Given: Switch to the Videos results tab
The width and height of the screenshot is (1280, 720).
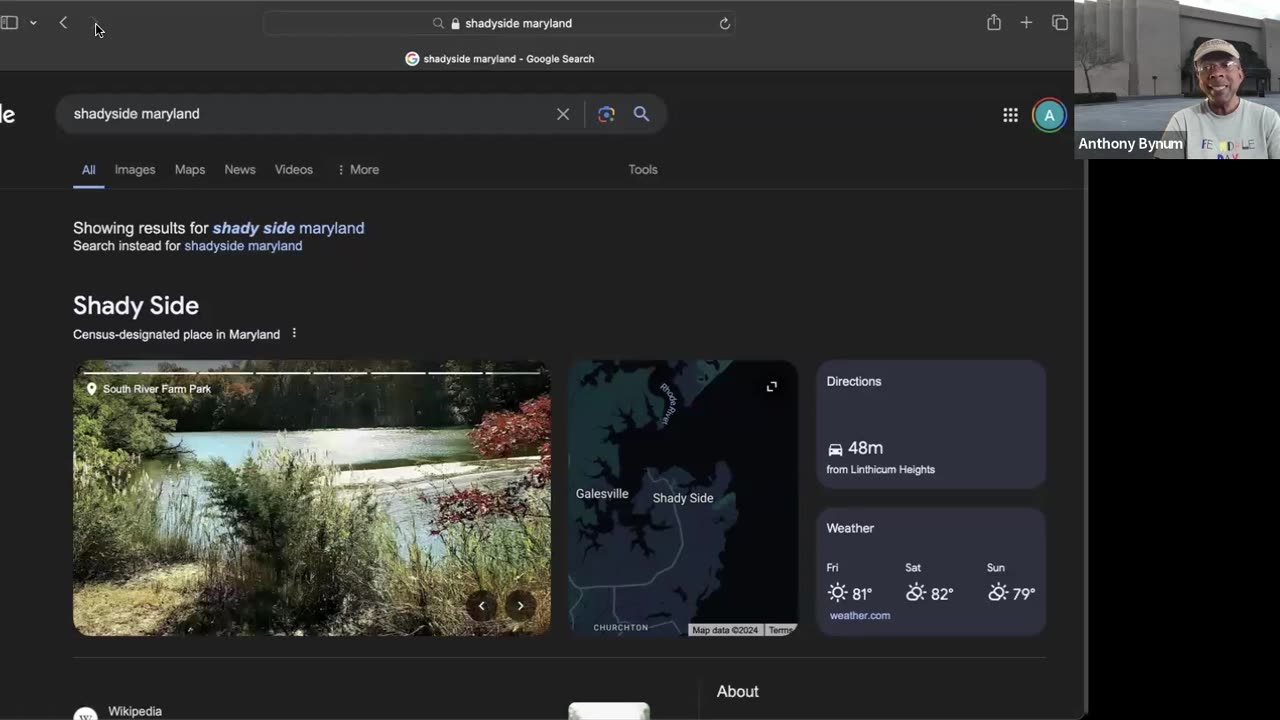Looking at the screenshot, I should click(294, 170).
